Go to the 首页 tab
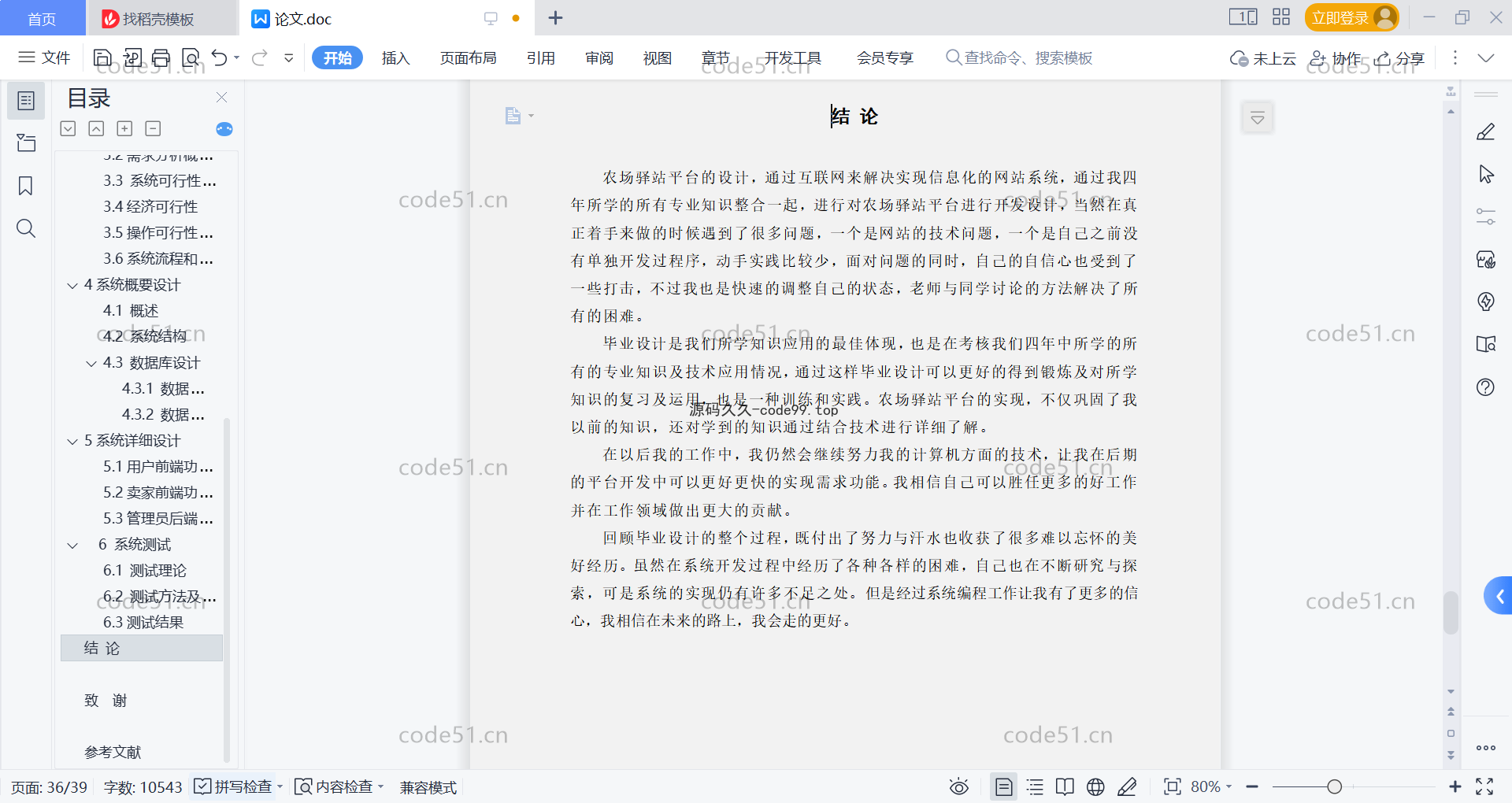Image resolution: width=1512 pixels, height=803 pixels. click(43, 18)
